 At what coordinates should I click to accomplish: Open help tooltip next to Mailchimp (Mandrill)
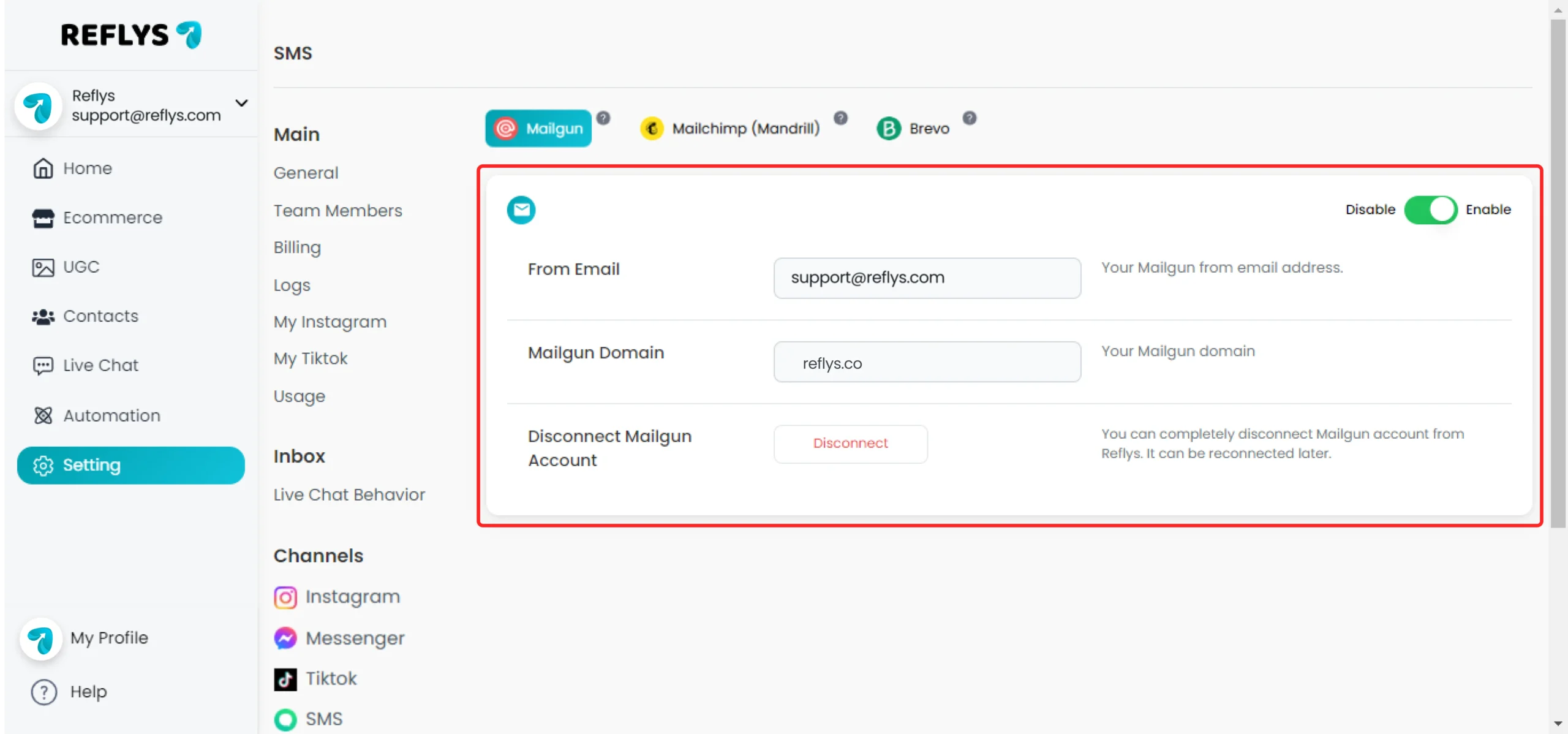click(840, 118)
